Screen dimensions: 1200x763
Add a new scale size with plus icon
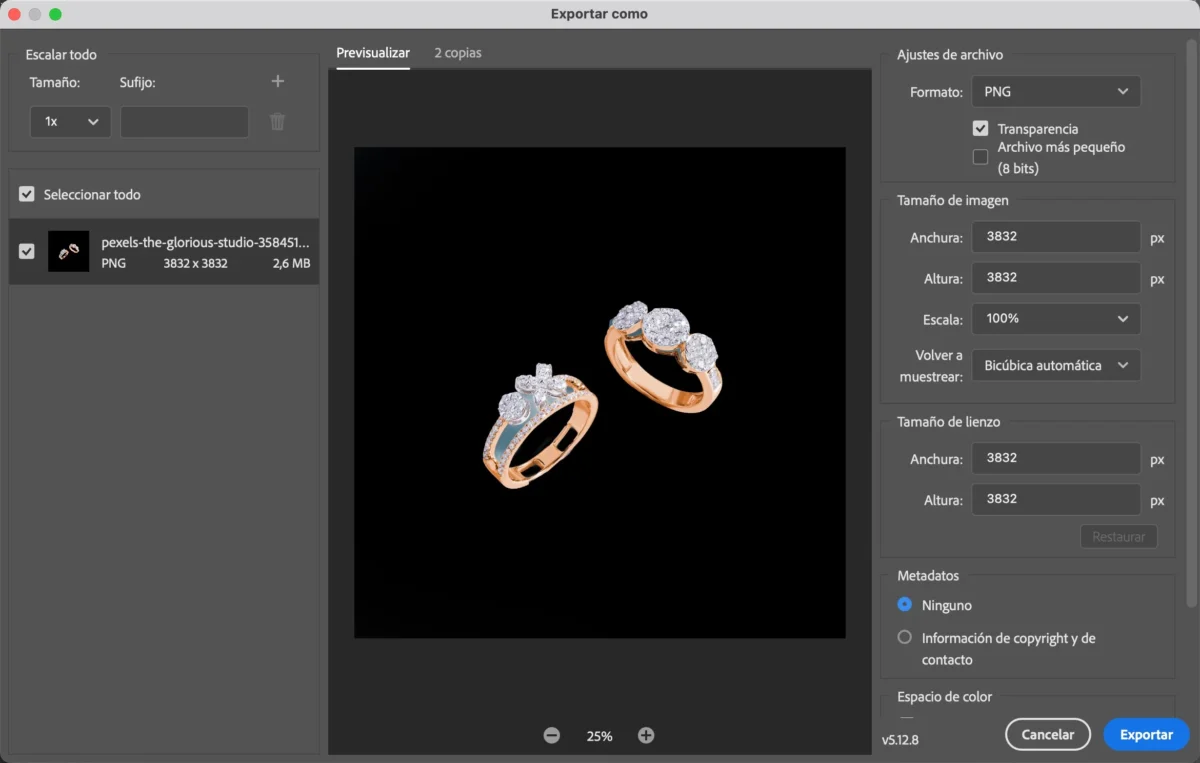click(x=278, y=81)
